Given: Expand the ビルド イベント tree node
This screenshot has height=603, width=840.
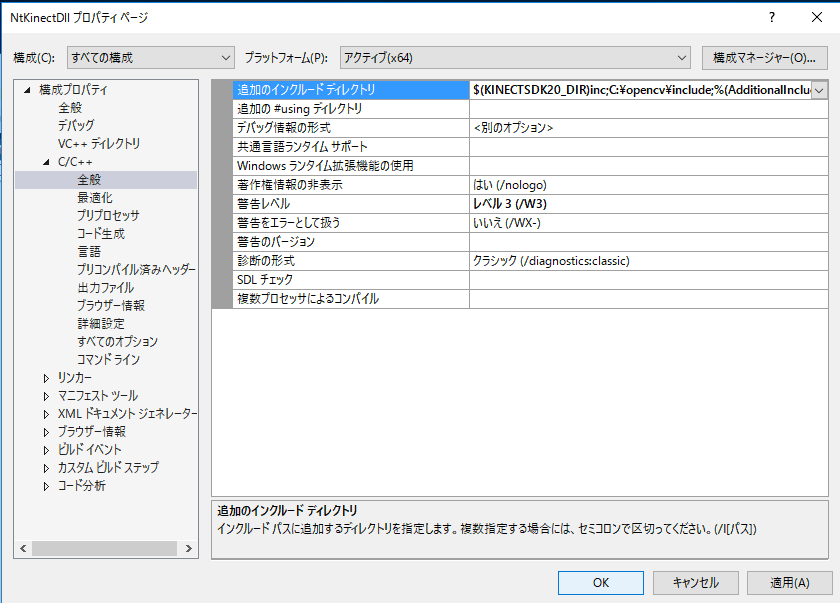Looking at the screenshot, I should (46, 450).
